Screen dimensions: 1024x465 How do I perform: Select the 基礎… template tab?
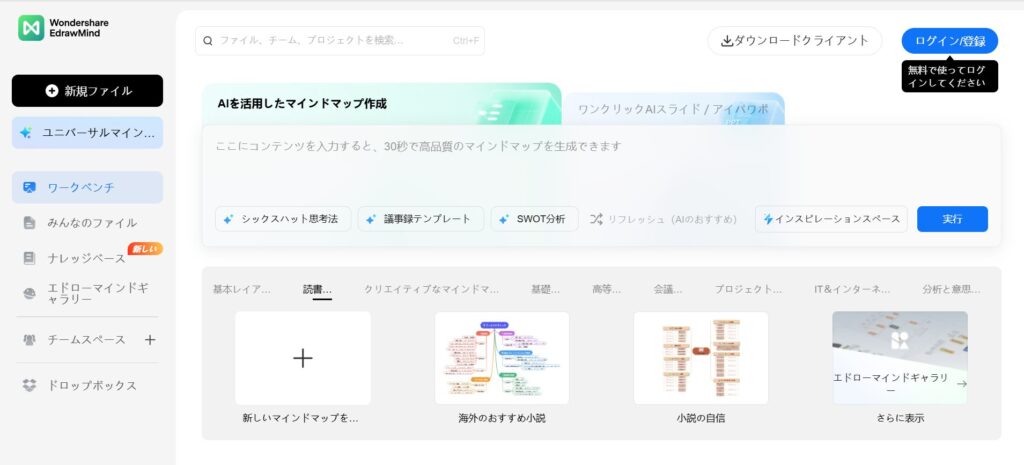(x=545, y=289)
